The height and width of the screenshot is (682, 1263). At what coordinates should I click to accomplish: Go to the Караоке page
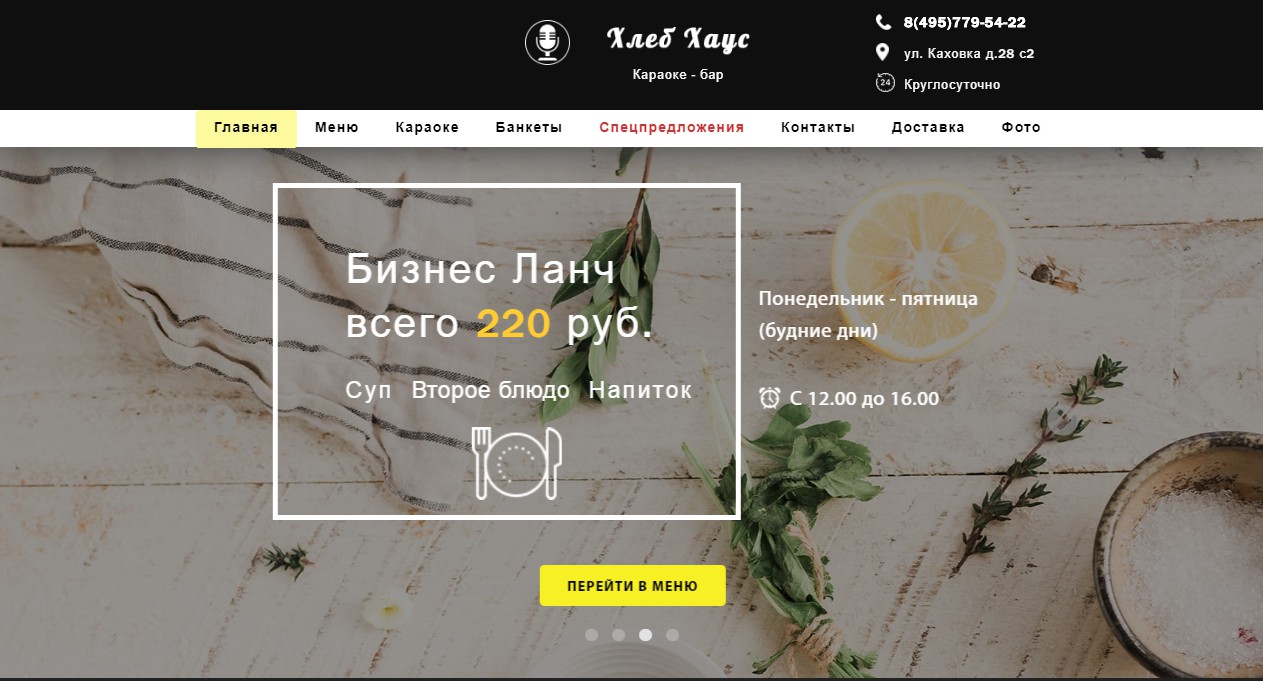click(x=427, y=128)
